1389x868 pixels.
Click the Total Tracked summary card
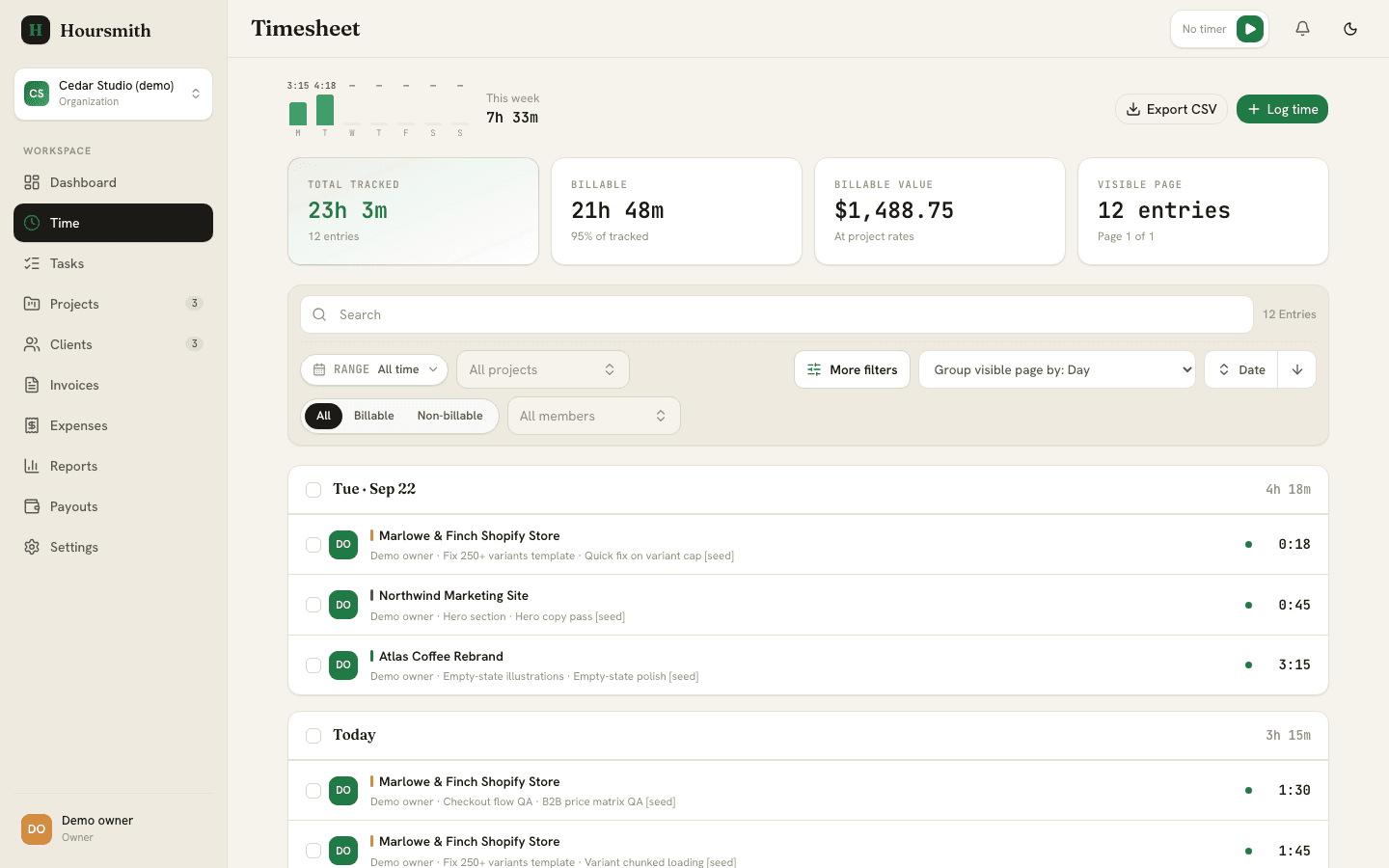coord(413,211)
